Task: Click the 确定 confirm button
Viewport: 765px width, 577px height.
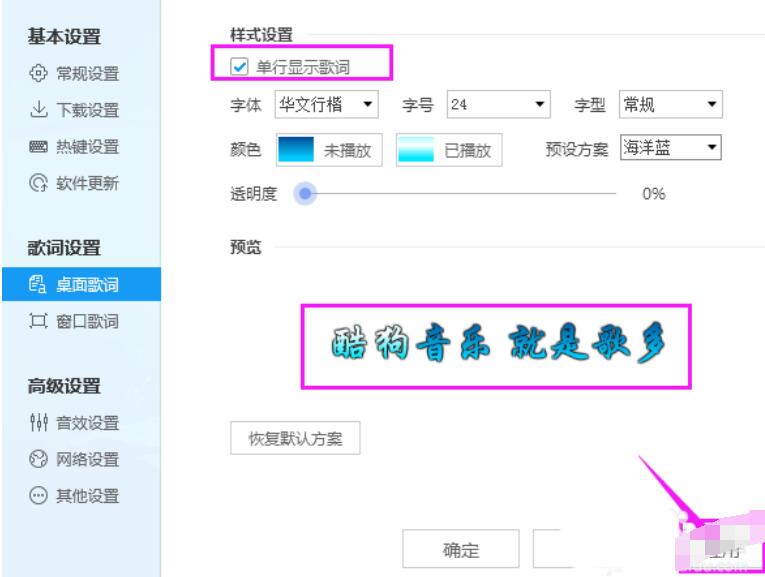Action: 461,549
